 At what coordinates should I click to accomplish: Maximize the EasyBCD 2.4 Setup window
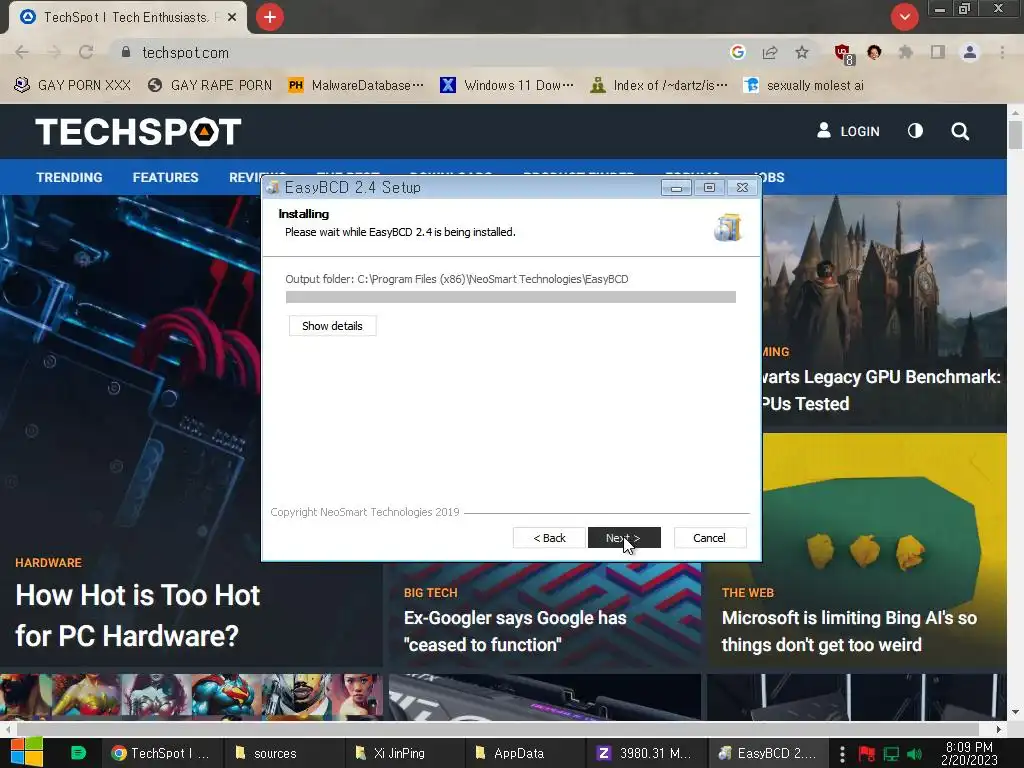[x=709, y=188]
